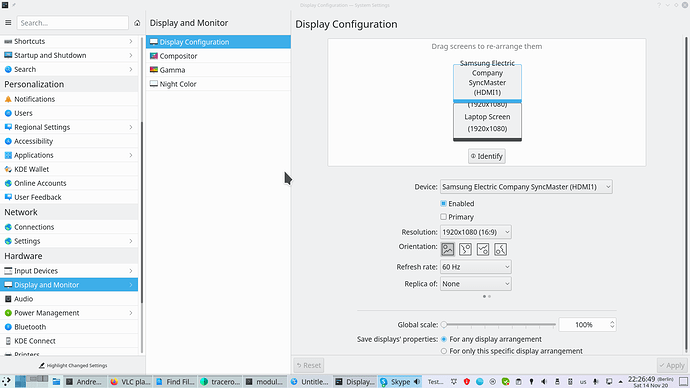
Task: Click the show desktop button
Action: (683, 382)
